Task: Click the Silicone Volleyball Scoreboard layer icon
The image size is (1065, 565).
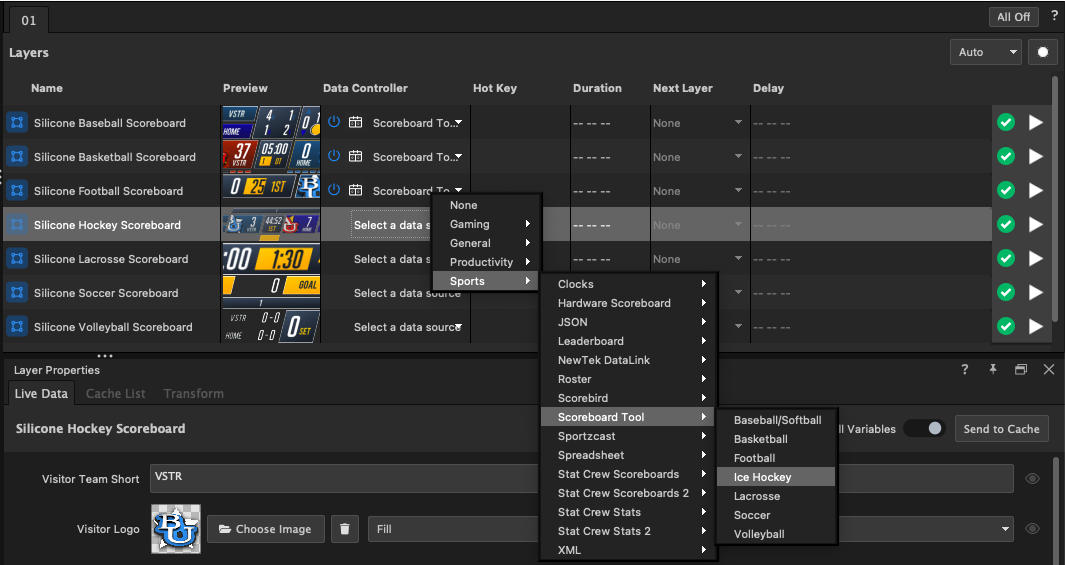Action: tap(17, 327)
